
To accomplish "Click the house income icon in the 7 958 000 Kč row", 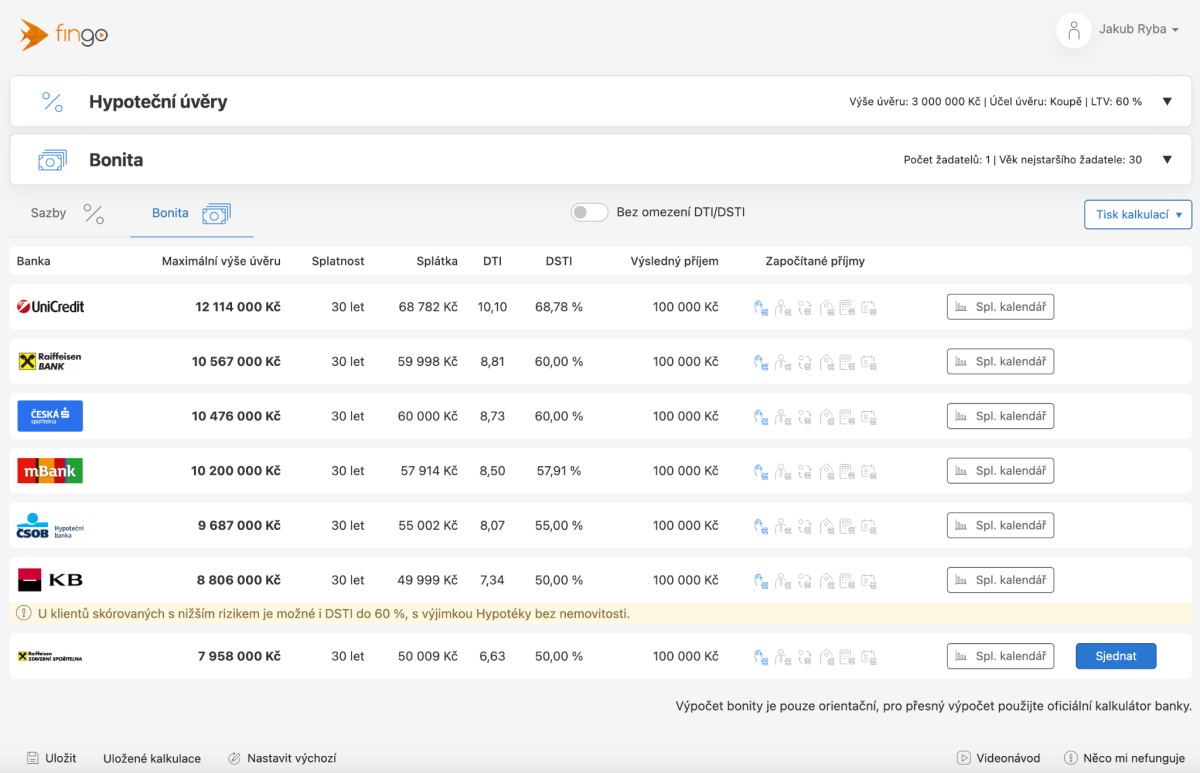I will coord(827,656).
